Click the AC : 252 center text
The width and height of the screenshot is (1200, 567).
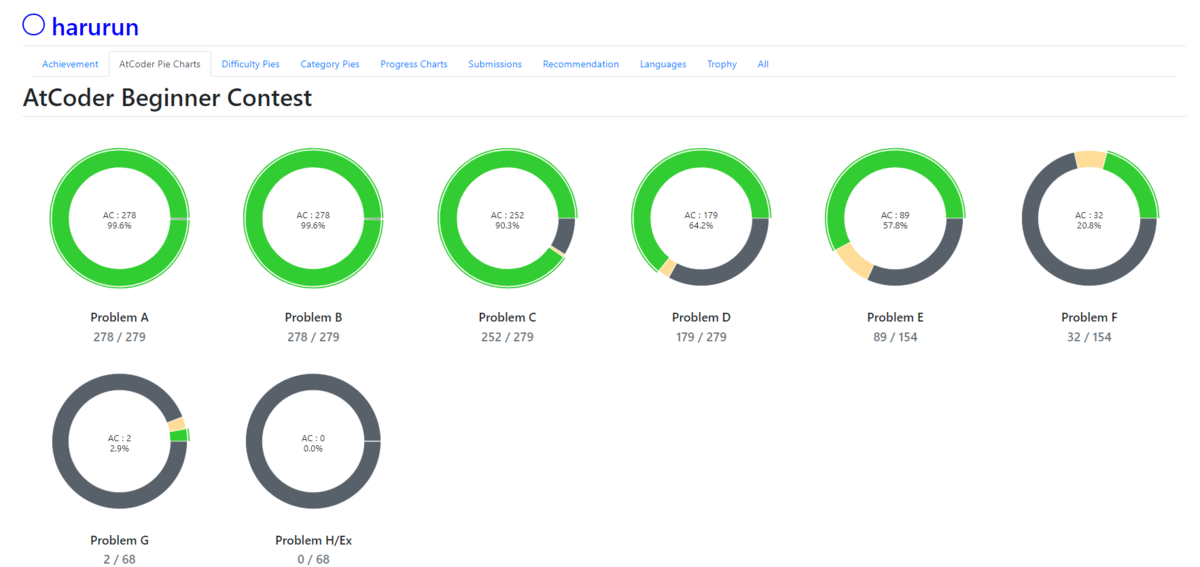pyautogui.click(x=507, y=215)
